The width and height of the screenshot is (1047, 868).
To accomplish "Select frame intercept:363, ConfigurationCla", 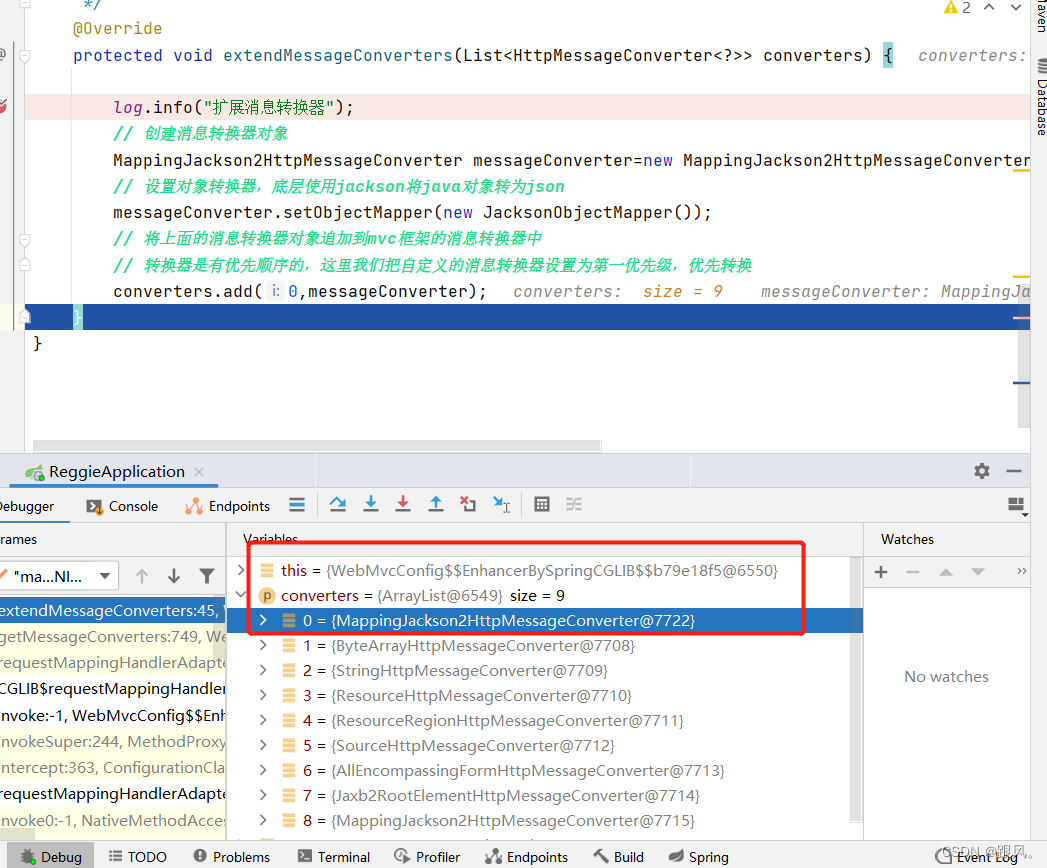I will [112, 767].
